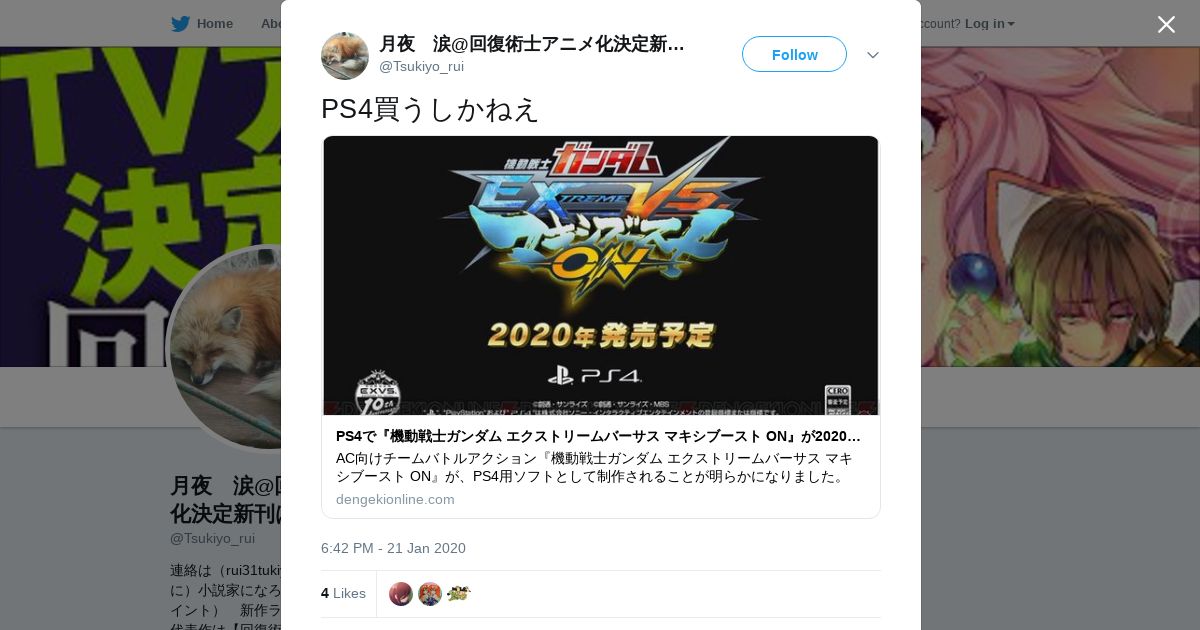
Task: Follow @Tsukiyo_rui with the Follow button
Action: point(794,54)
